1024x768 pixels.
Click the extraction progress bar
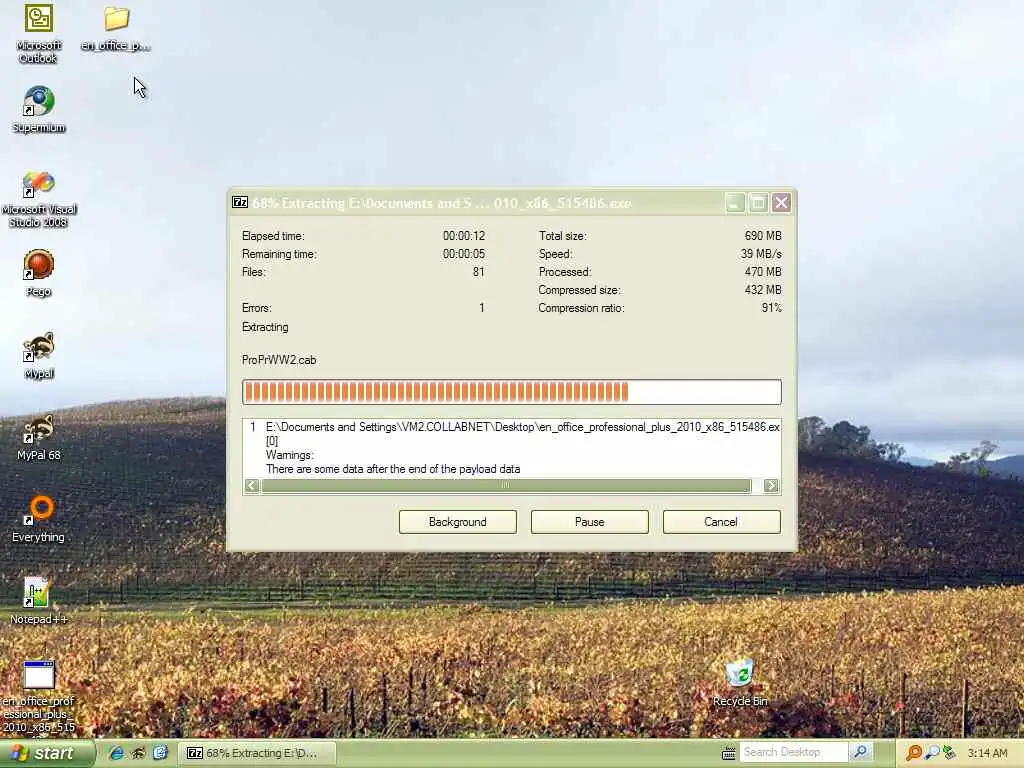[511, 392]
